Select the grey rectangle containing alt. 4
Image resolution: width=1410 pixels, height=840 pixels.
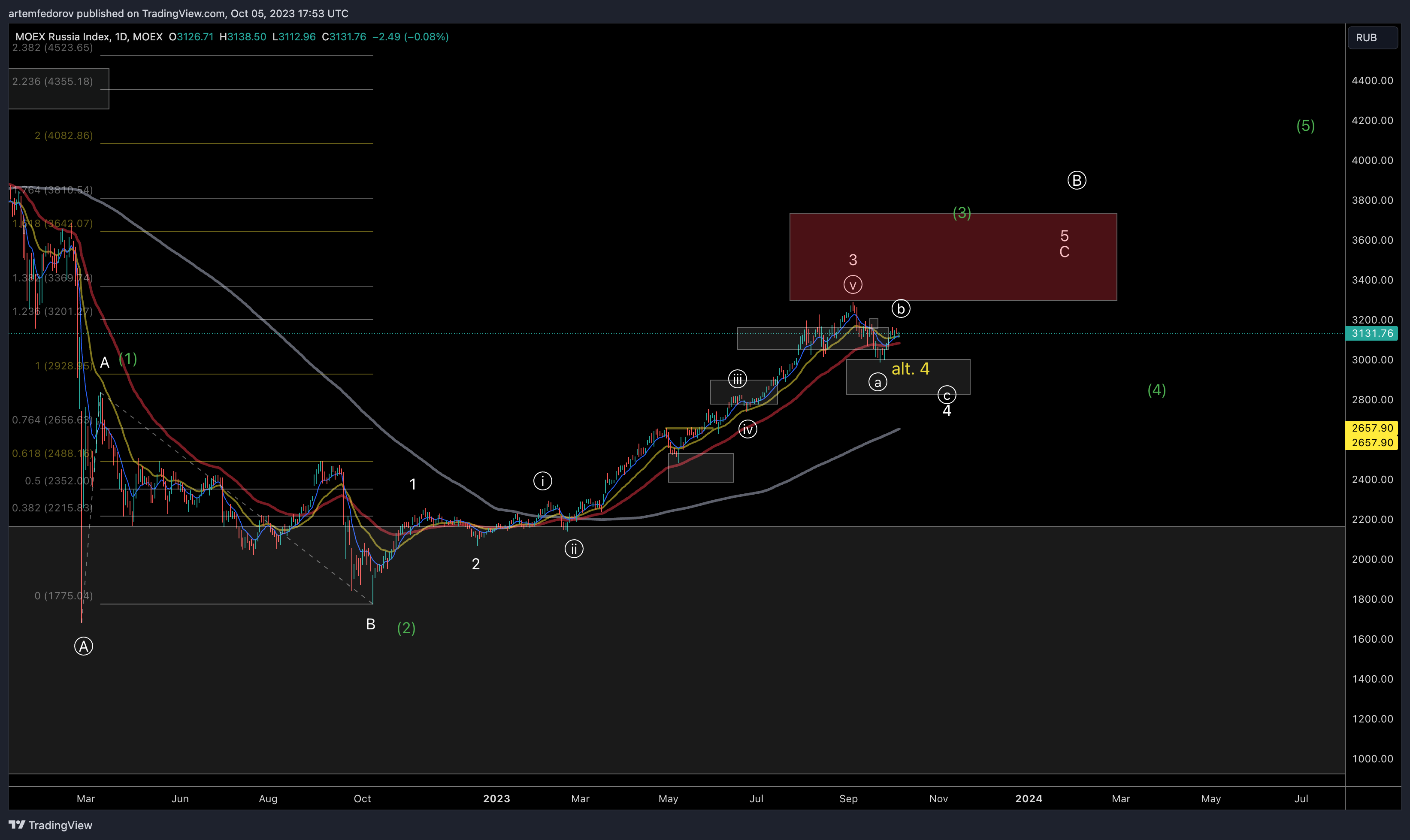click(908, 377)
